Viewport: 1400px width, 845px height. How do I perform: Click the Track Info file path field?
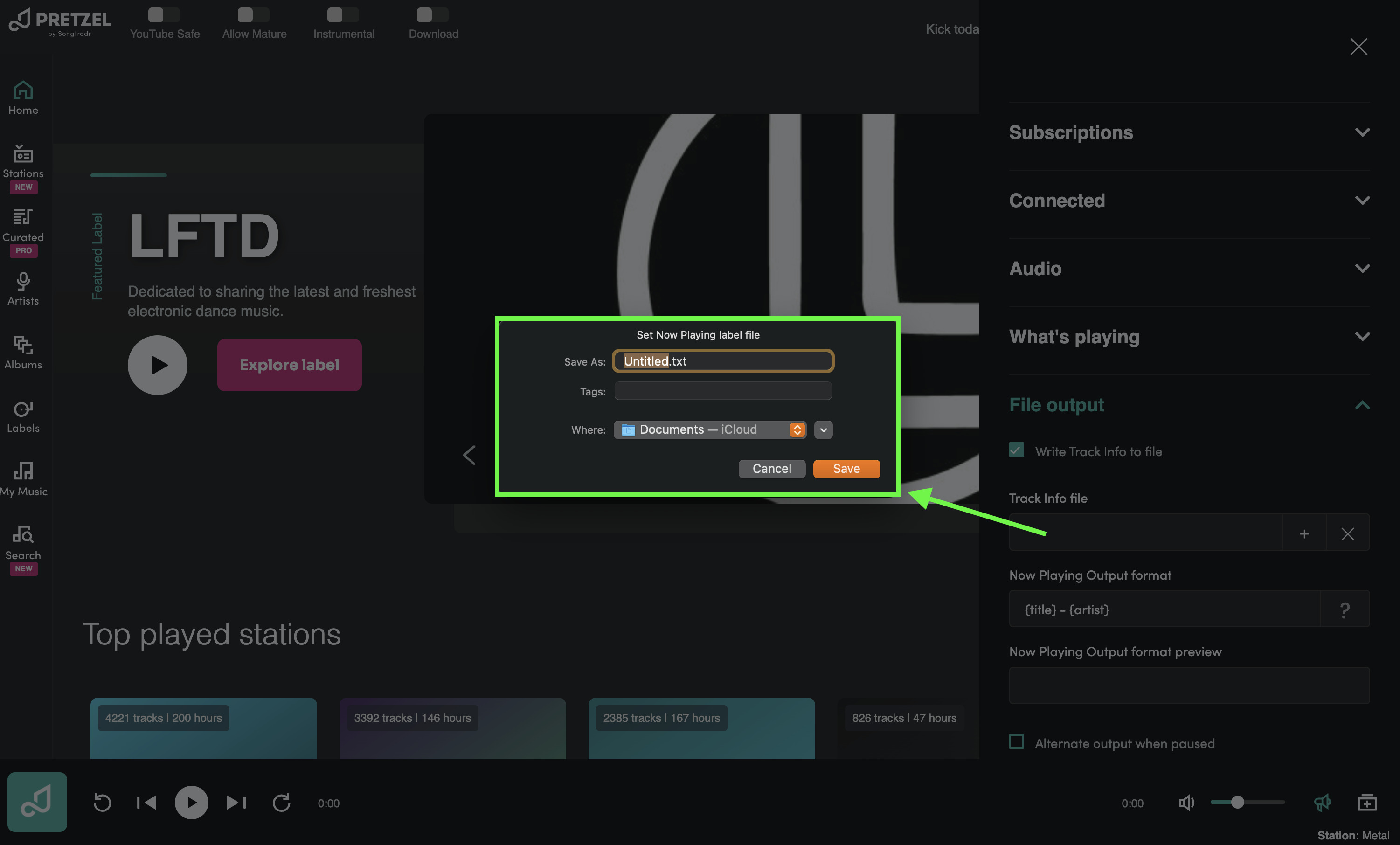pyautogui.click(x=1145, y=533)
